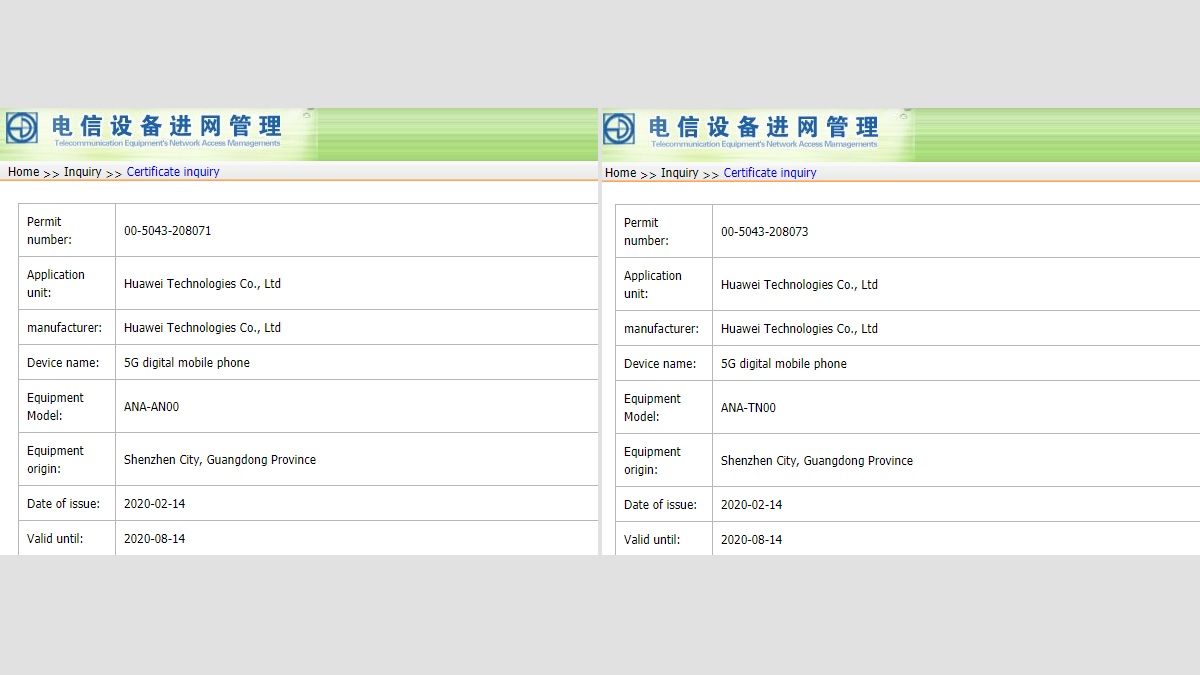Go to Inquiry breadcrumb in the left page
This screenshot has height=675, width=1200.
(x=82, y=172)
